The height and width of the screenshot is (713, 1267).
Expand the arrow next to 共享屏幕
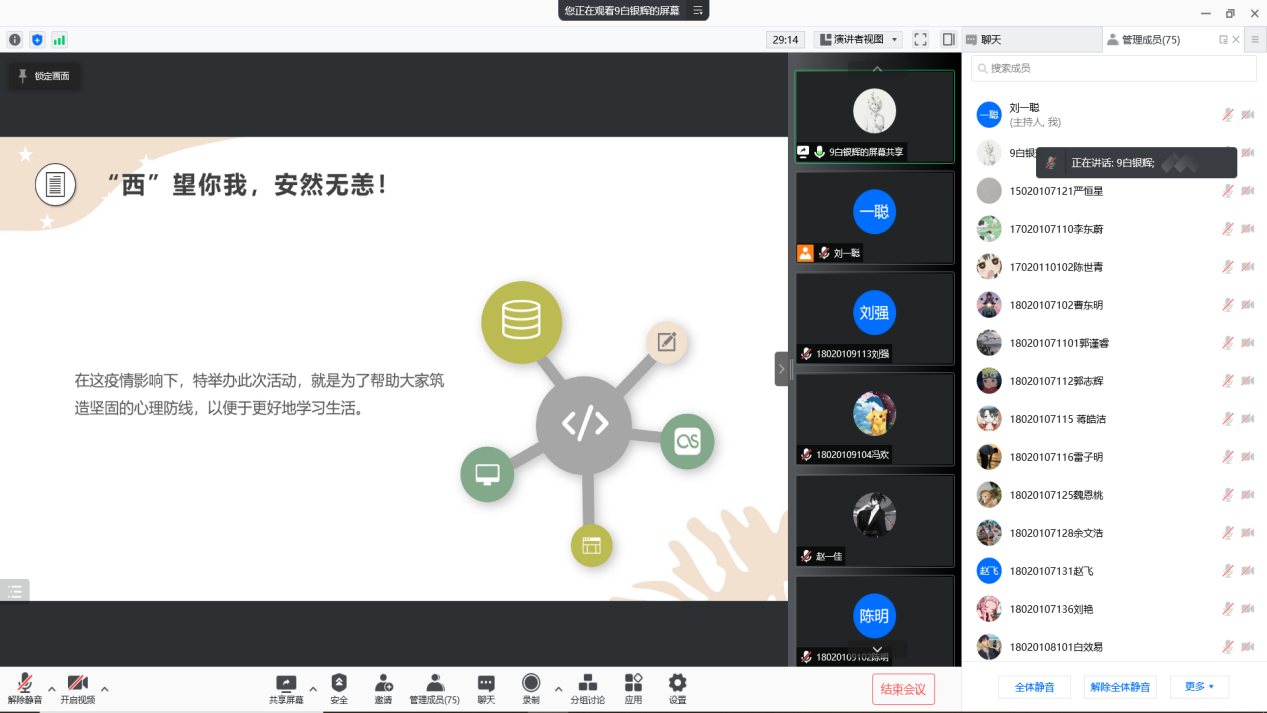[x=313, y=688]
